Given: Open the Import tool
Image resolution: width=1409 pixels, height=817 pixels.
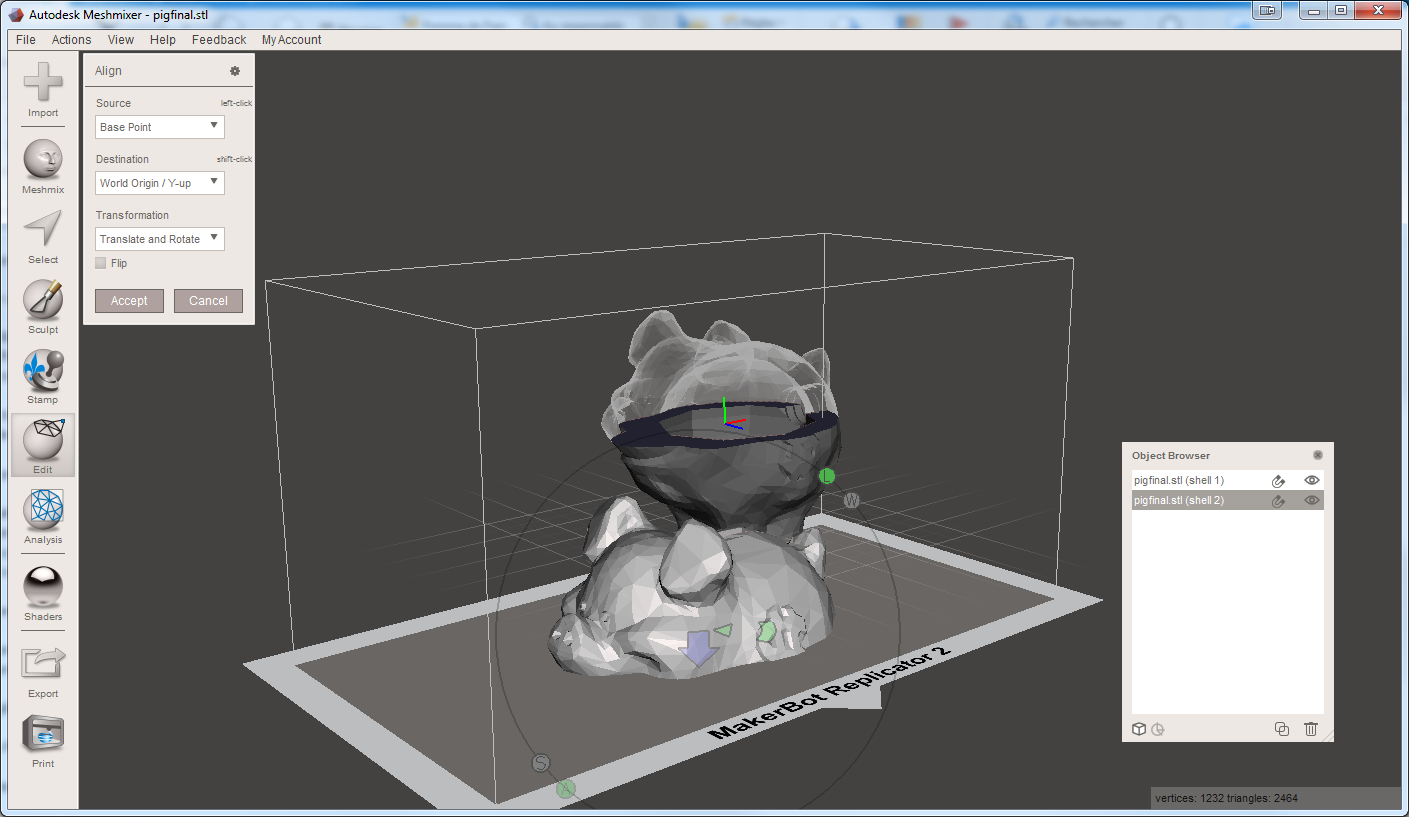Looking at the screenshot, I should (43, 90).
